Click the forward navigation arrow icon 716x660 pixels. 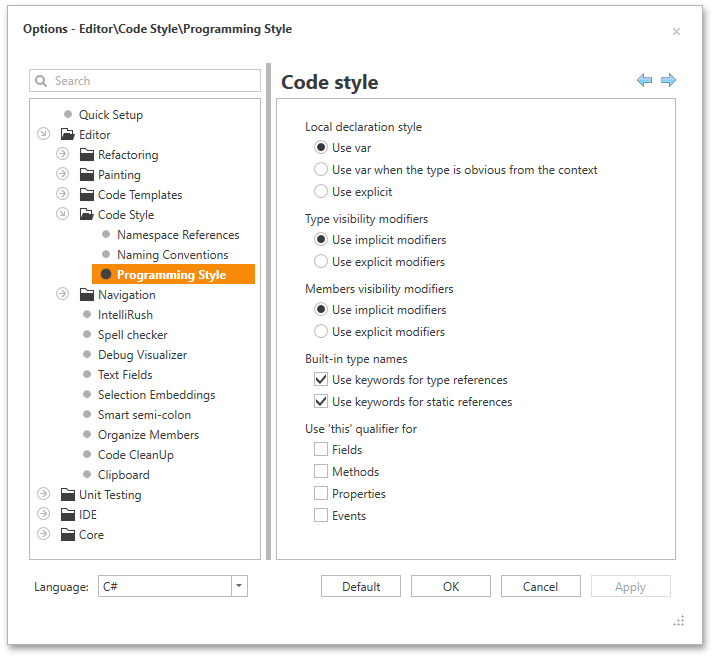[668, 80]
